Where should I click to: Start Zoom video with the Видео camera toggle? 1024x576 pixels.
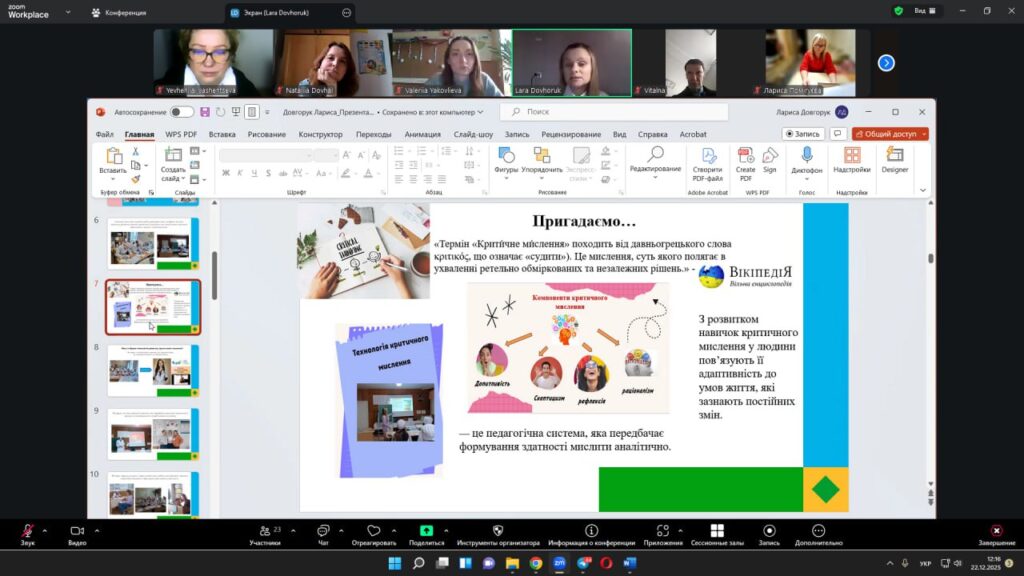[x=77, y=531]
